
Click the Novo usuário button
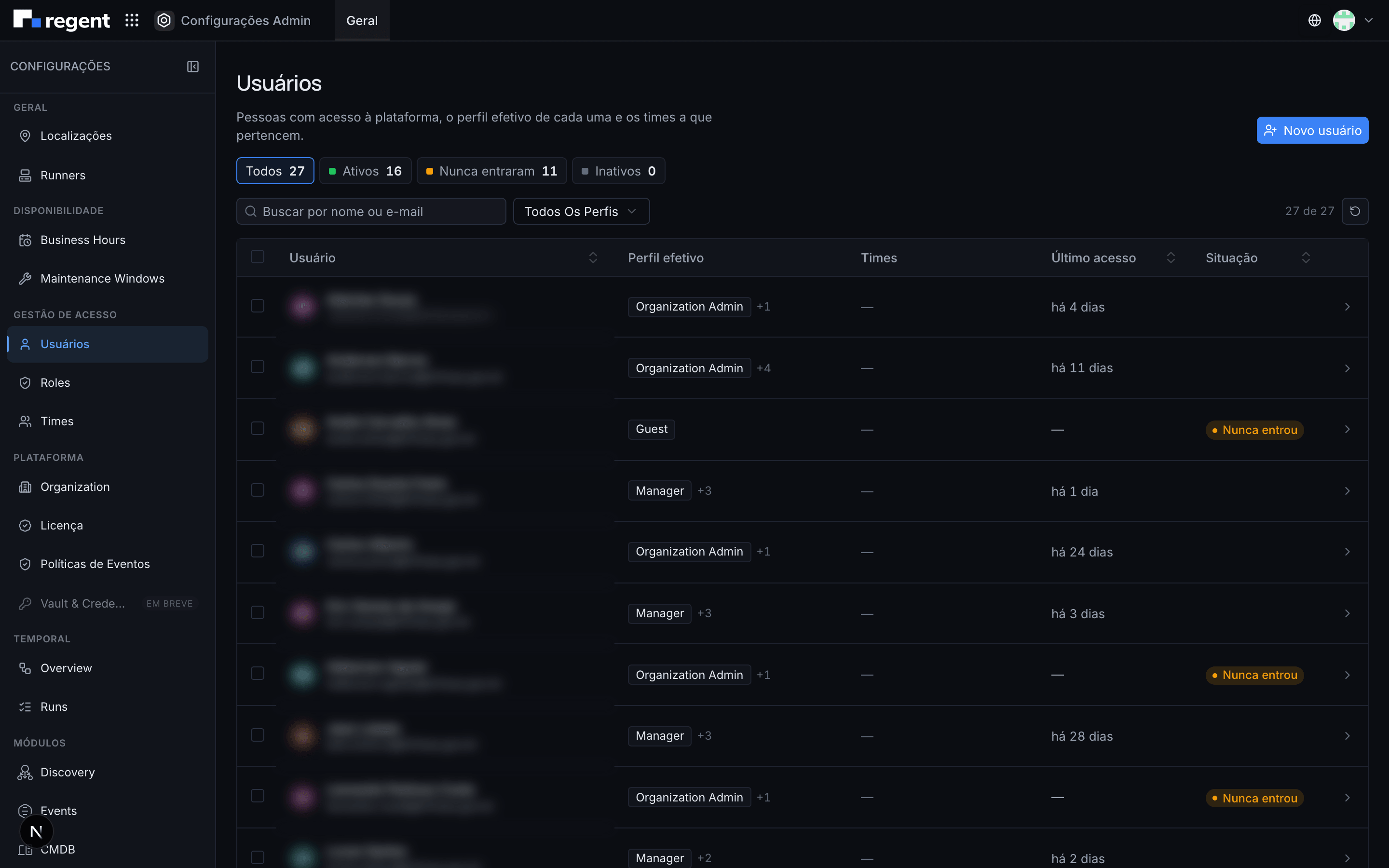[x=1312, y=130]
